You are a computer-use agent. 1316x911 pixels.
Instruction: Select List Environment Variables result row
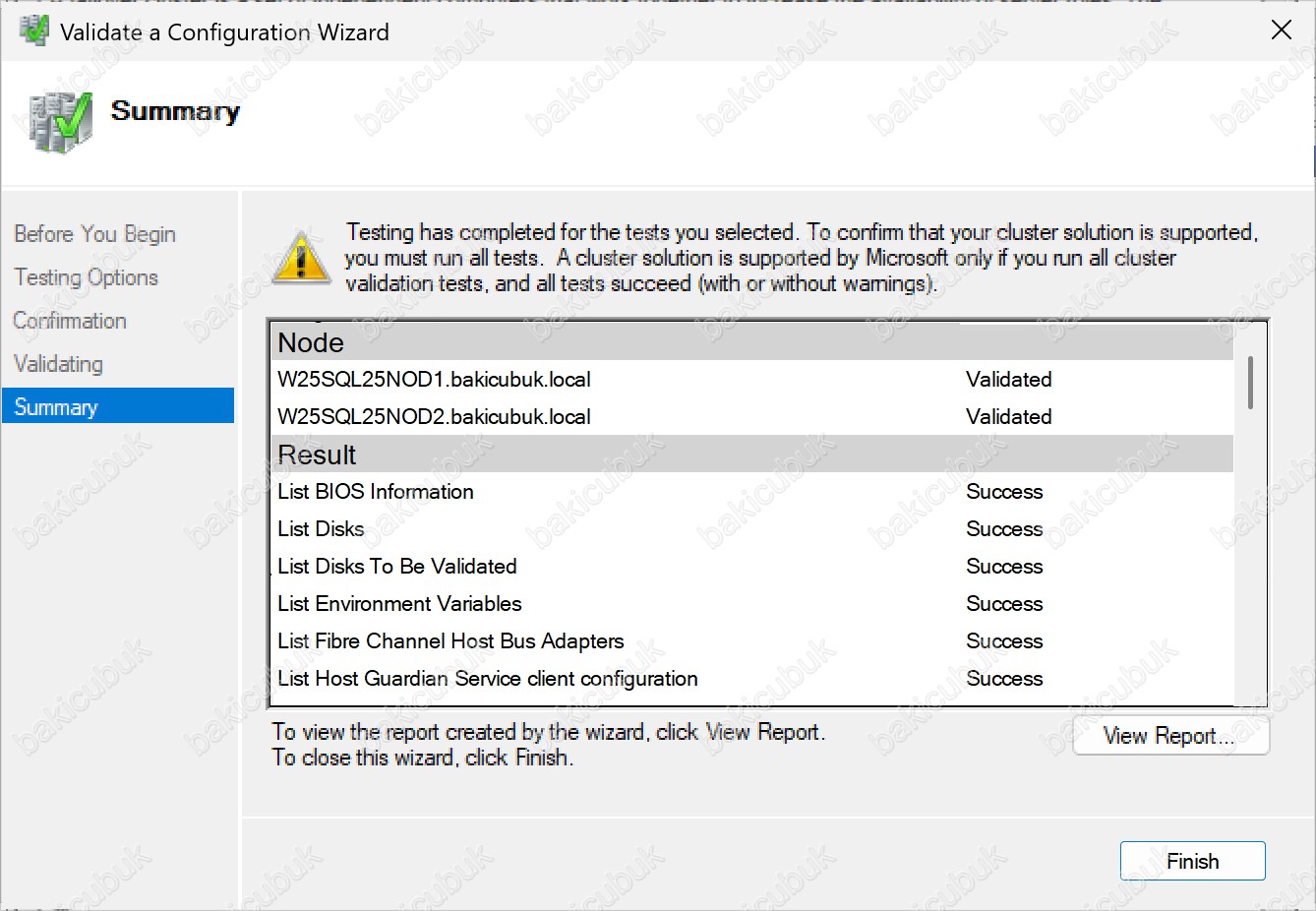399,604
